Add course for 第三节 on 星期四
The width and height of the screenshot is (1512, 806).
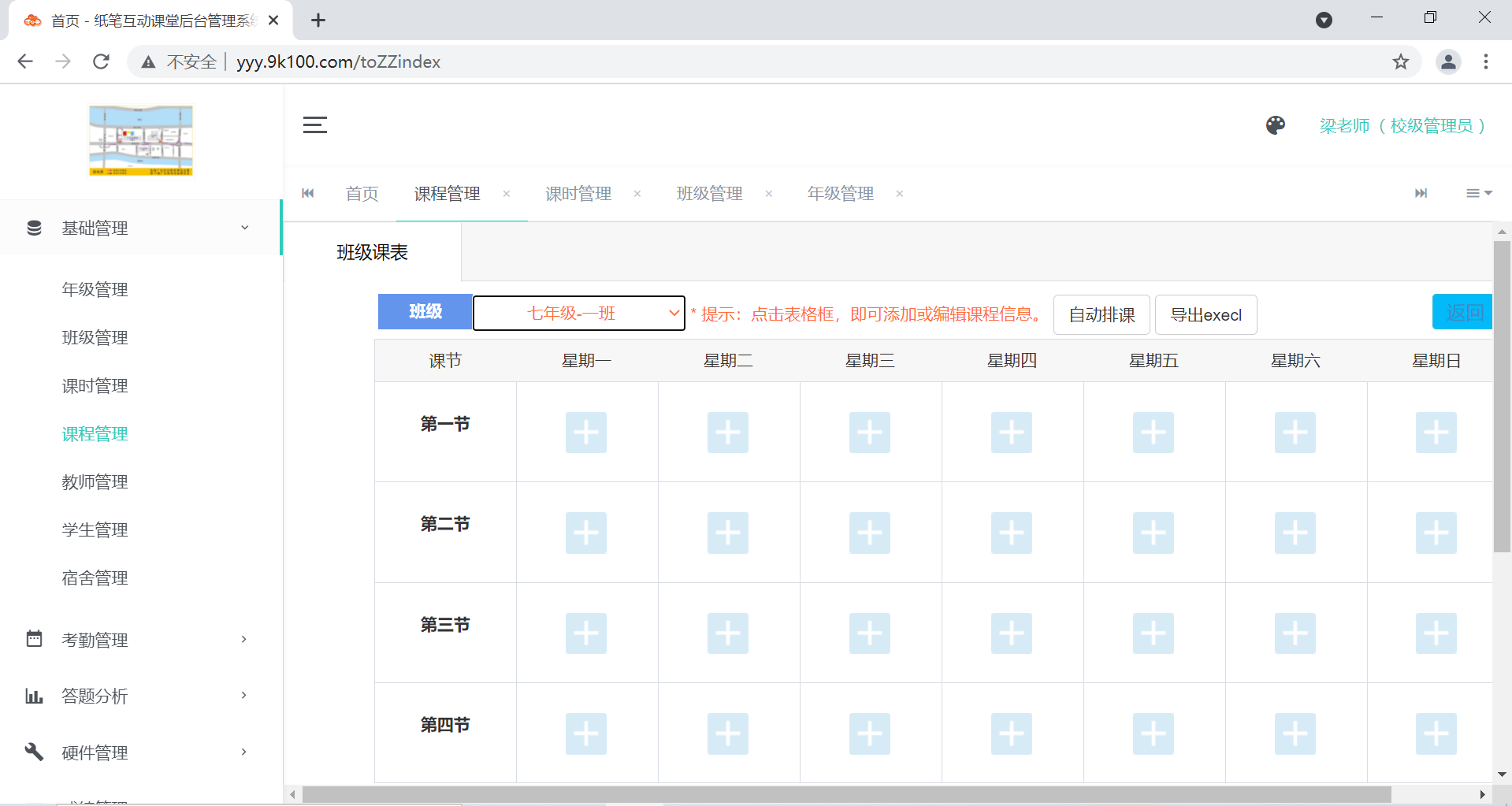click(x=1012, y=633)
